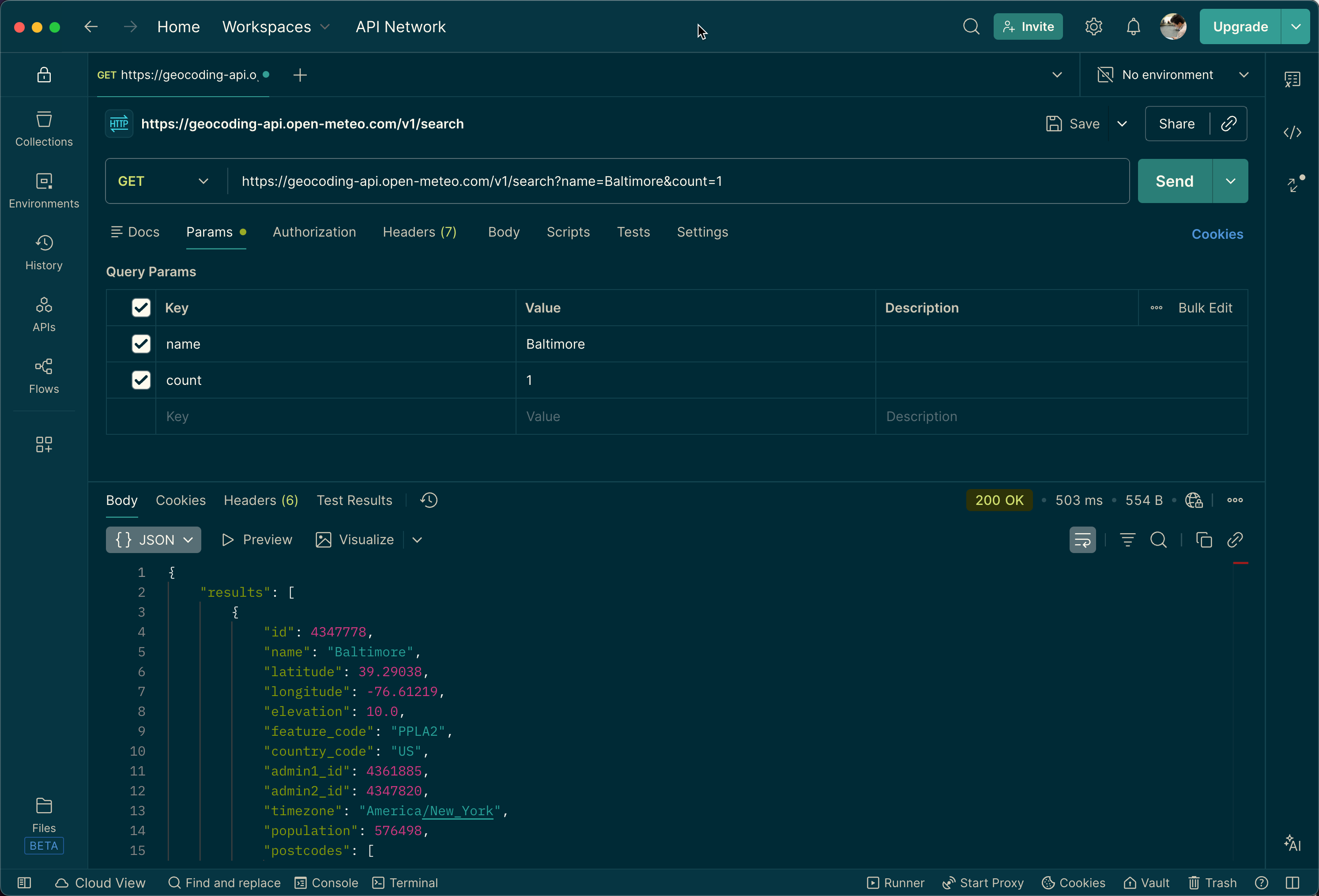Click Bulk Edit for query params
Screen dimensions: 1319x896
(1205, 308)
